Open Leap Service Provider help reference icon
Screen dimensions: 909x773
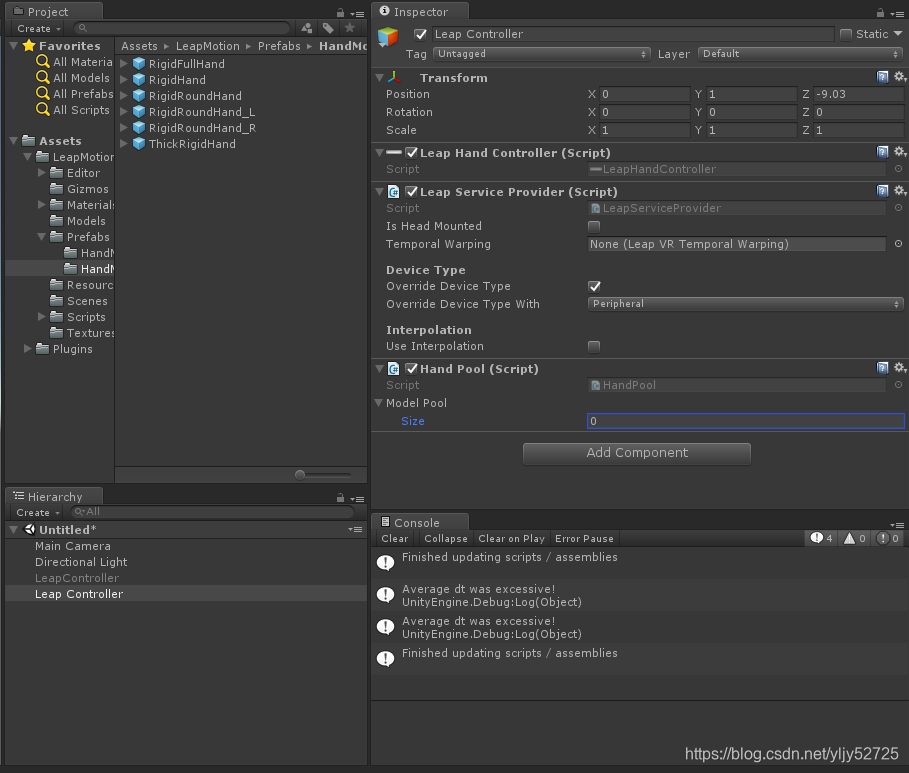pos(882,191)
